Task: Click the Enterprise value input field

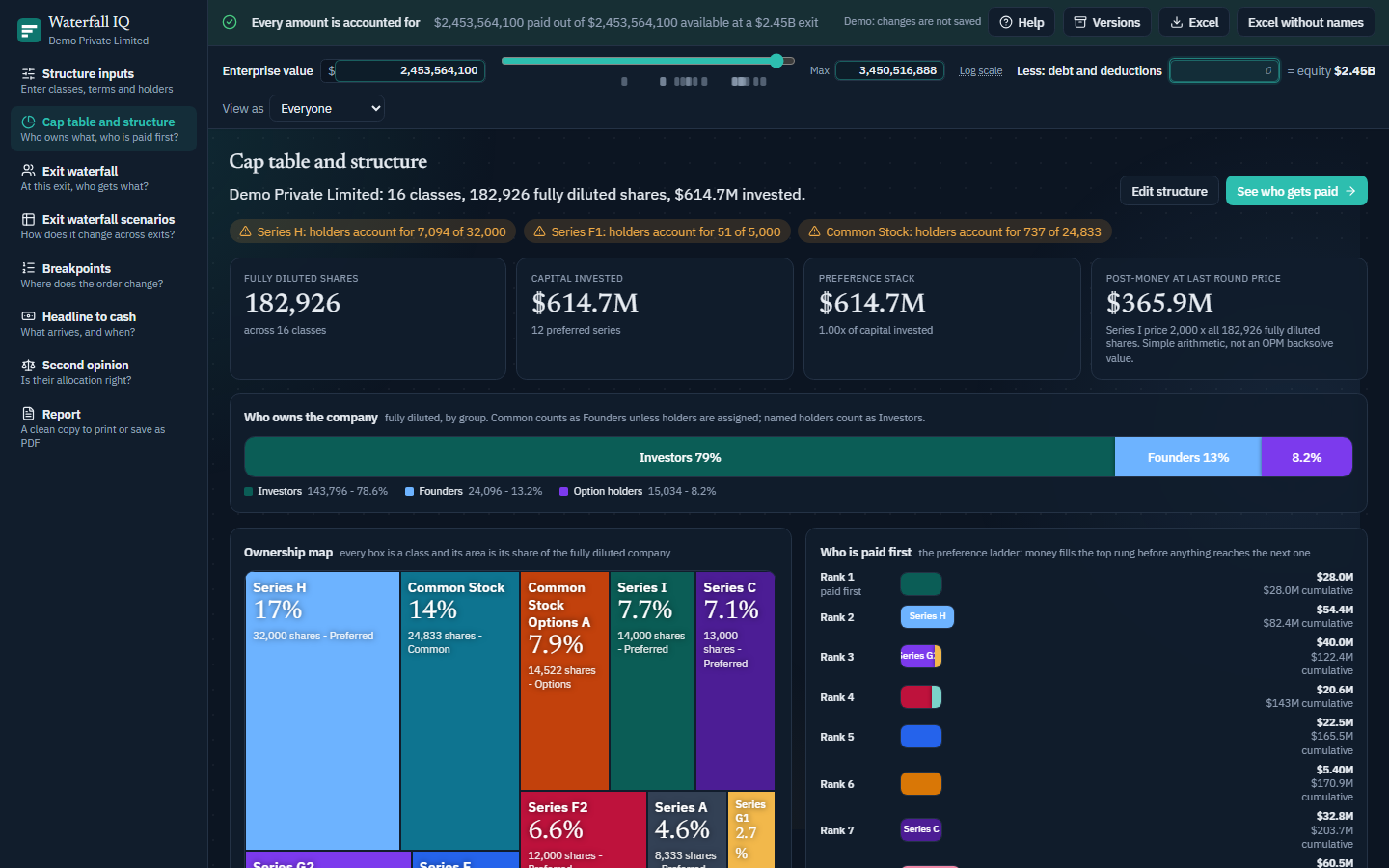Action: tap(410, 70)
